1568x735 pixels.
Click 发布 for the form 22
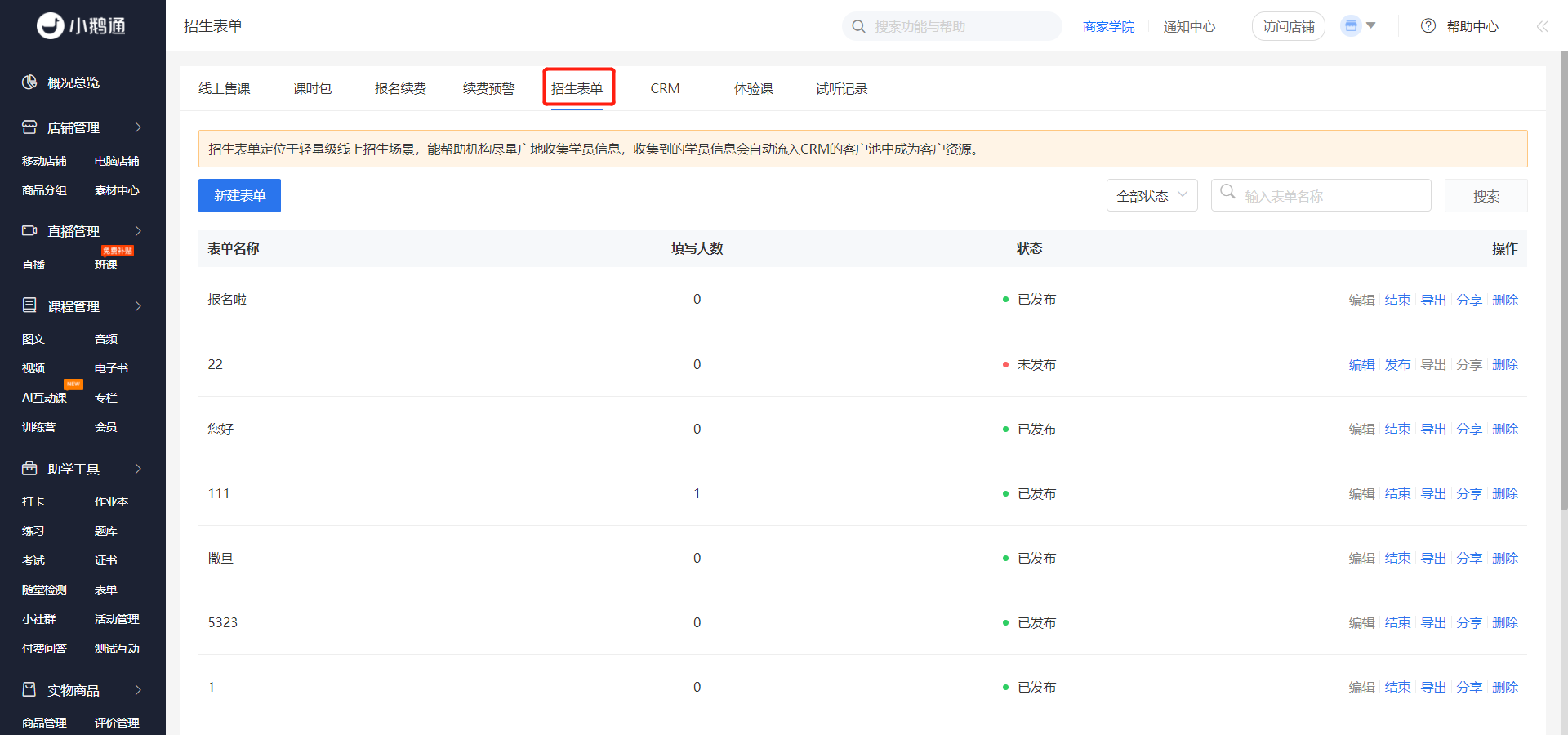pos(1397,364)
